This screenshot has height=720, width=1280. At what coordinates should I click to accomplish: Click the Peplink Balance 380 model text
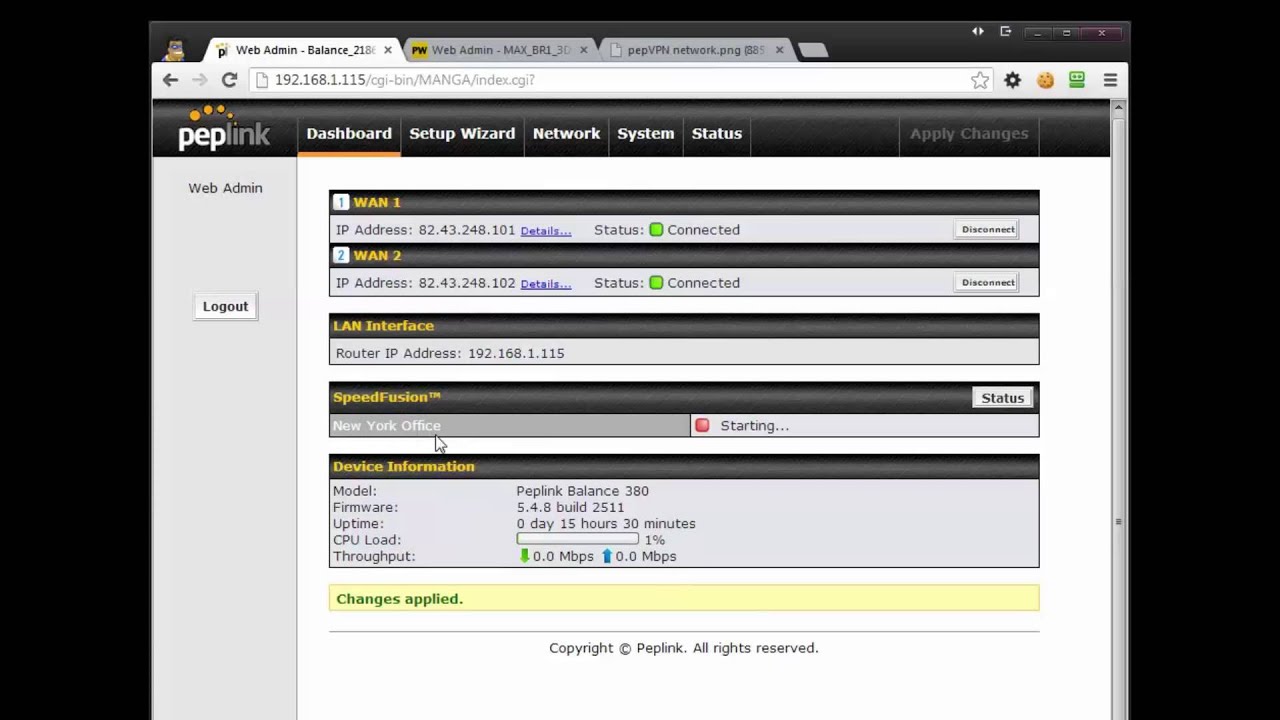coord(582,491)
